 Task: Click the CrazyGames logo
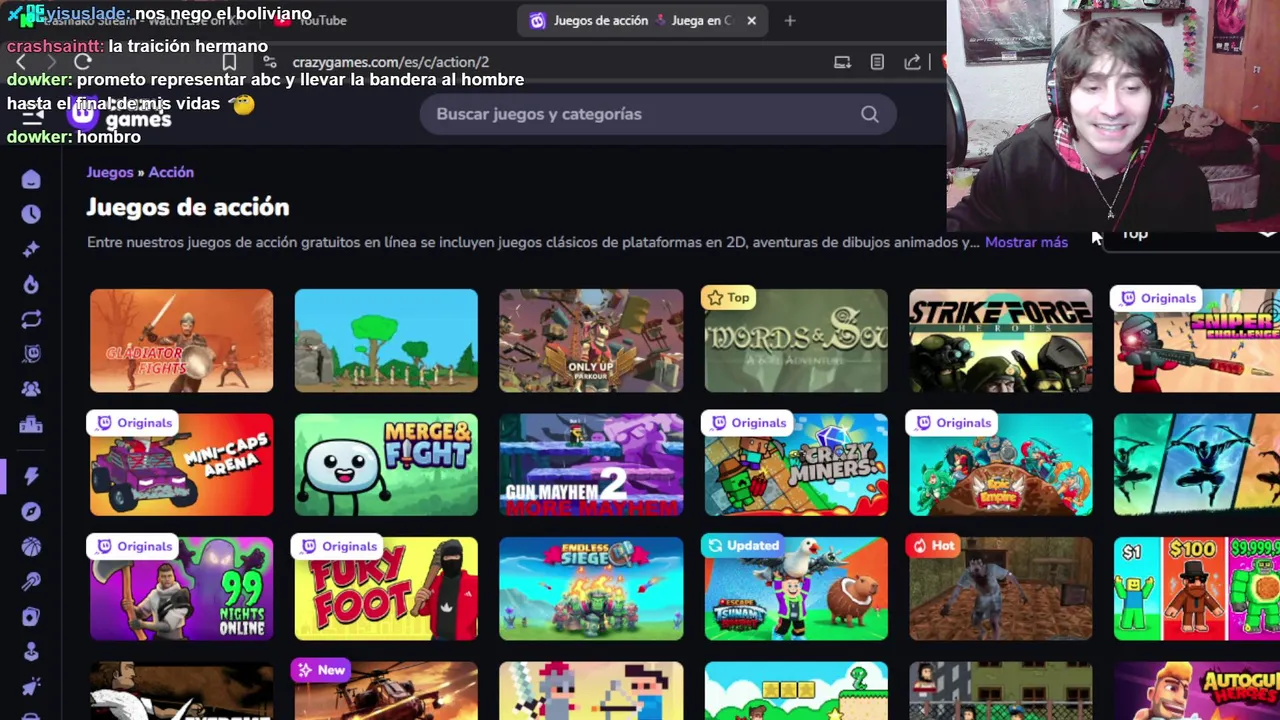(x=120, y=114)
